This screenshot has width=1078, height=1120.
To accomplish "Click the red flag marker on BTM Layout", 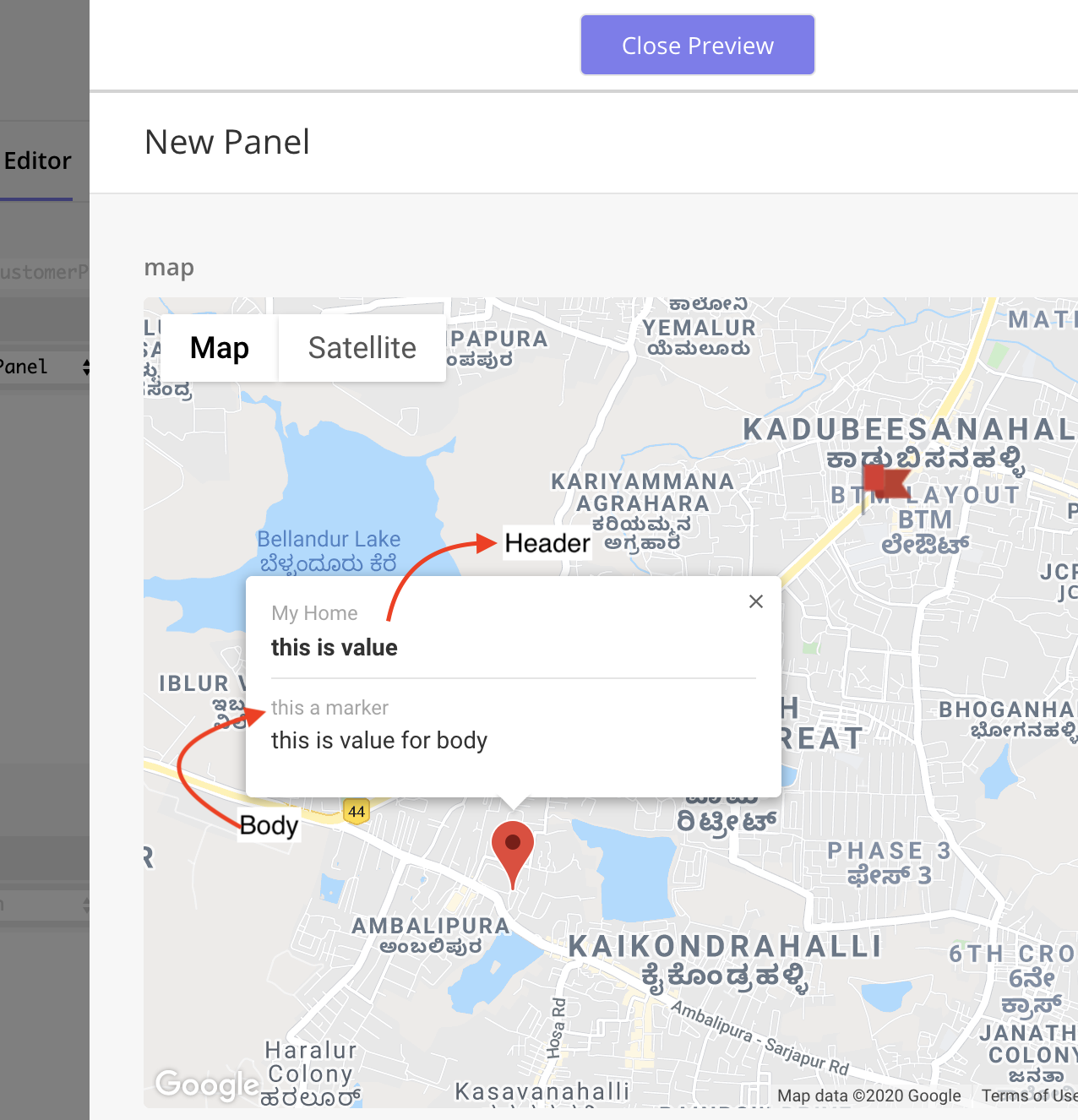I will click(x=886, y=481).
